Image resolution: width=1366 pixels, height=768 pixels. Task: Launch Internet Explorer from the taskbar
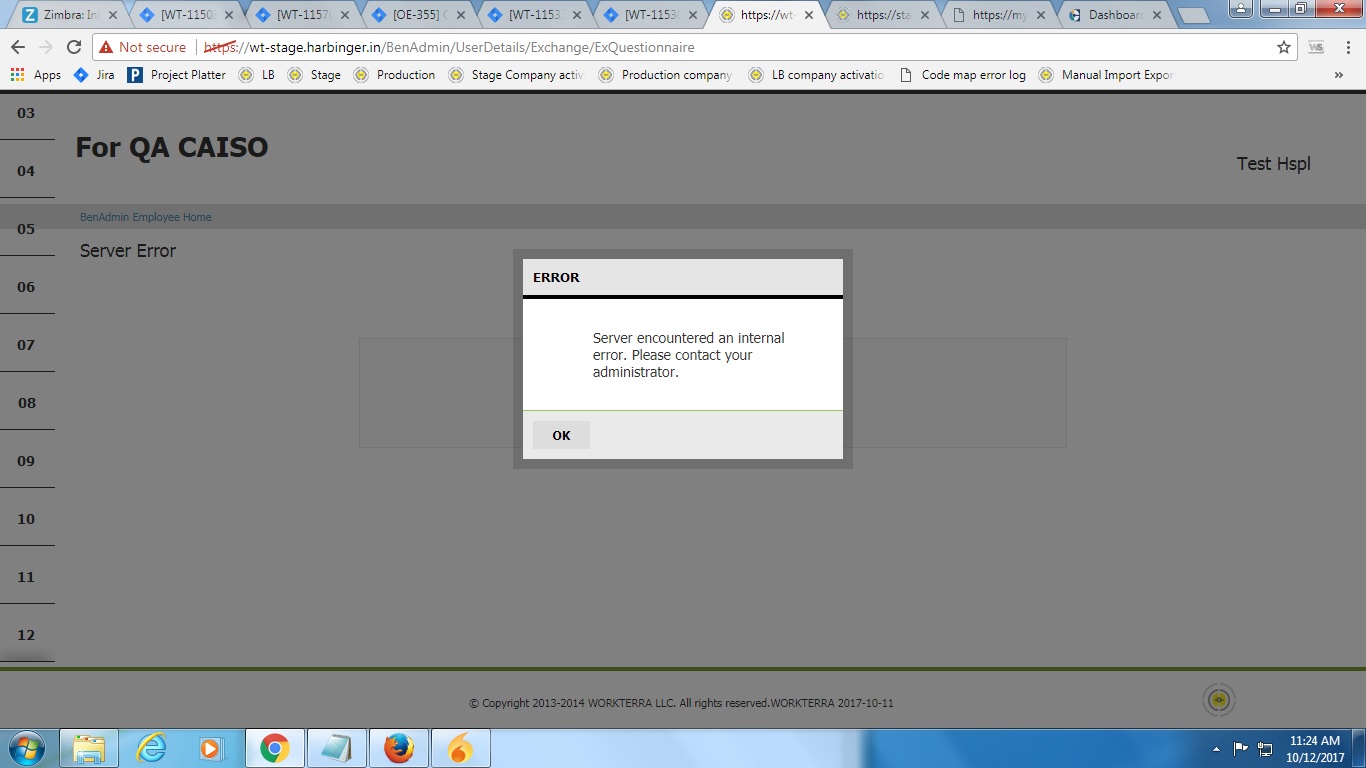point(151,748)
